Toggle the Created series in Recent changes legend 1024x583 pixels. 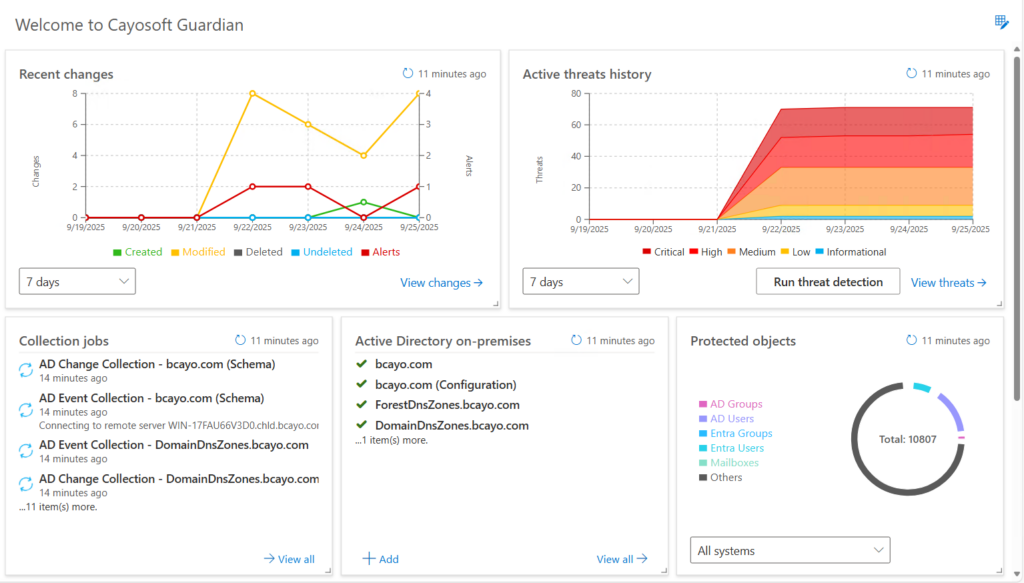(137, 251)
